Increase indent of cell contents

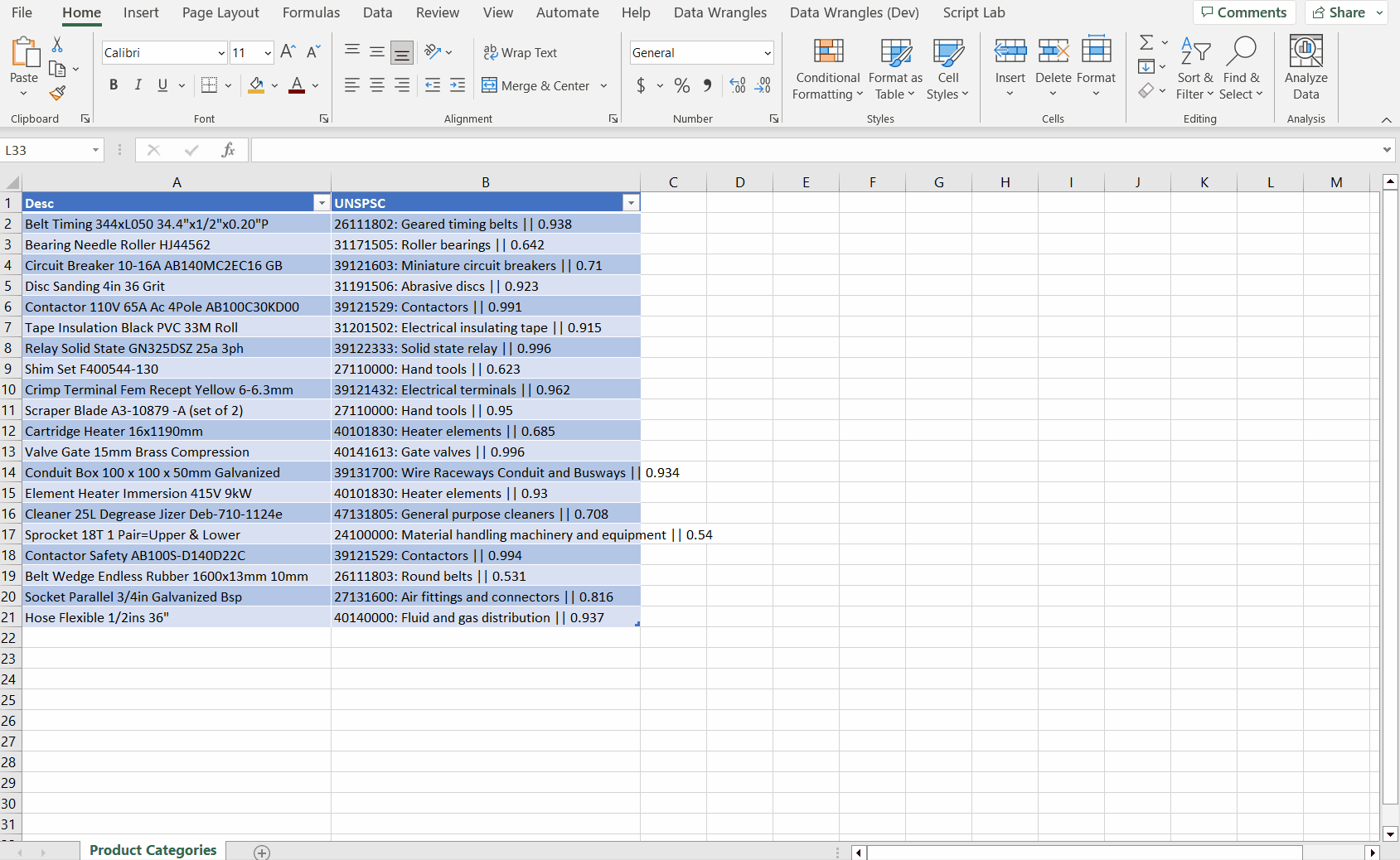coord(458,85)
